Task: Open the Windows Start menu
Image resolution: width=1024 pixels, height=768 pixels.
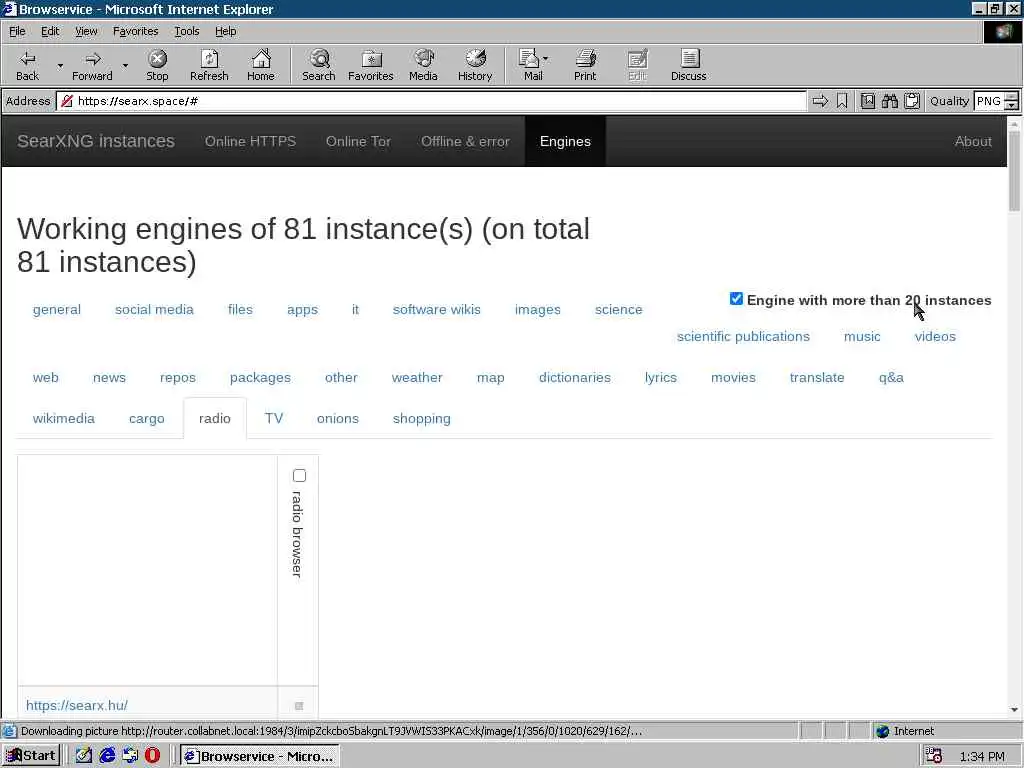Action: point(31,756)
